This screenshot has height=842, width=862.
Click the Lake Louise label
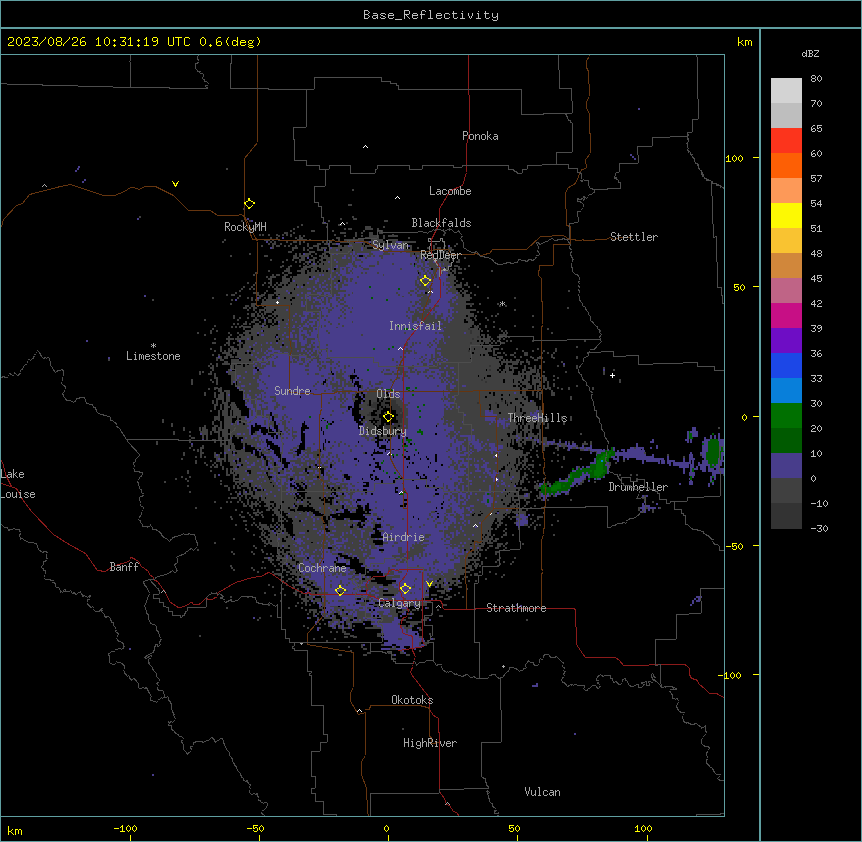18,484
